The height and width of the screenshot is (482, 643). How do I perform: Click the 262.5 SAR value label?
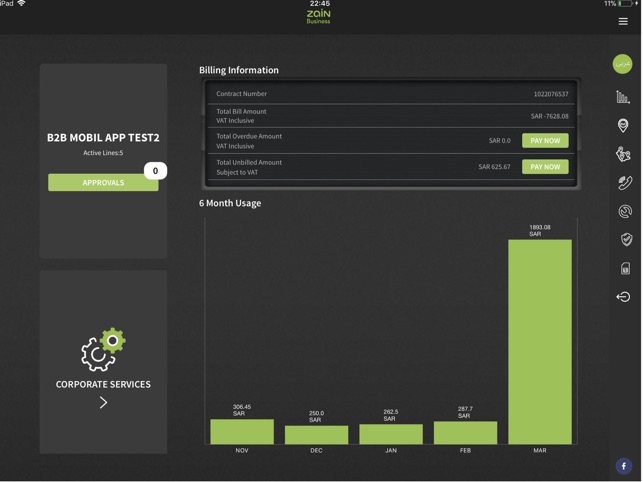(x=390, y=415)
